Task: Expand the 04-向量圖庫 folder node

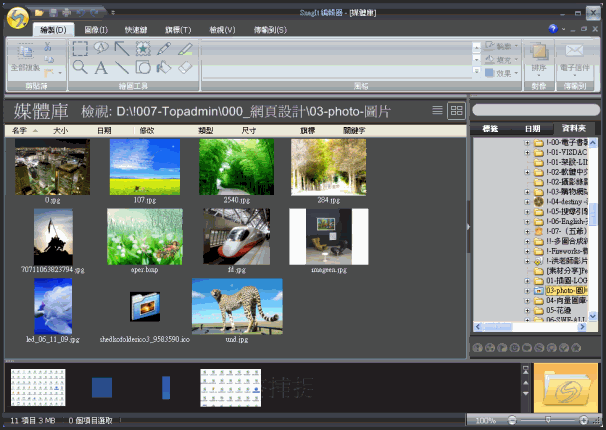Action: click(527, 300)
